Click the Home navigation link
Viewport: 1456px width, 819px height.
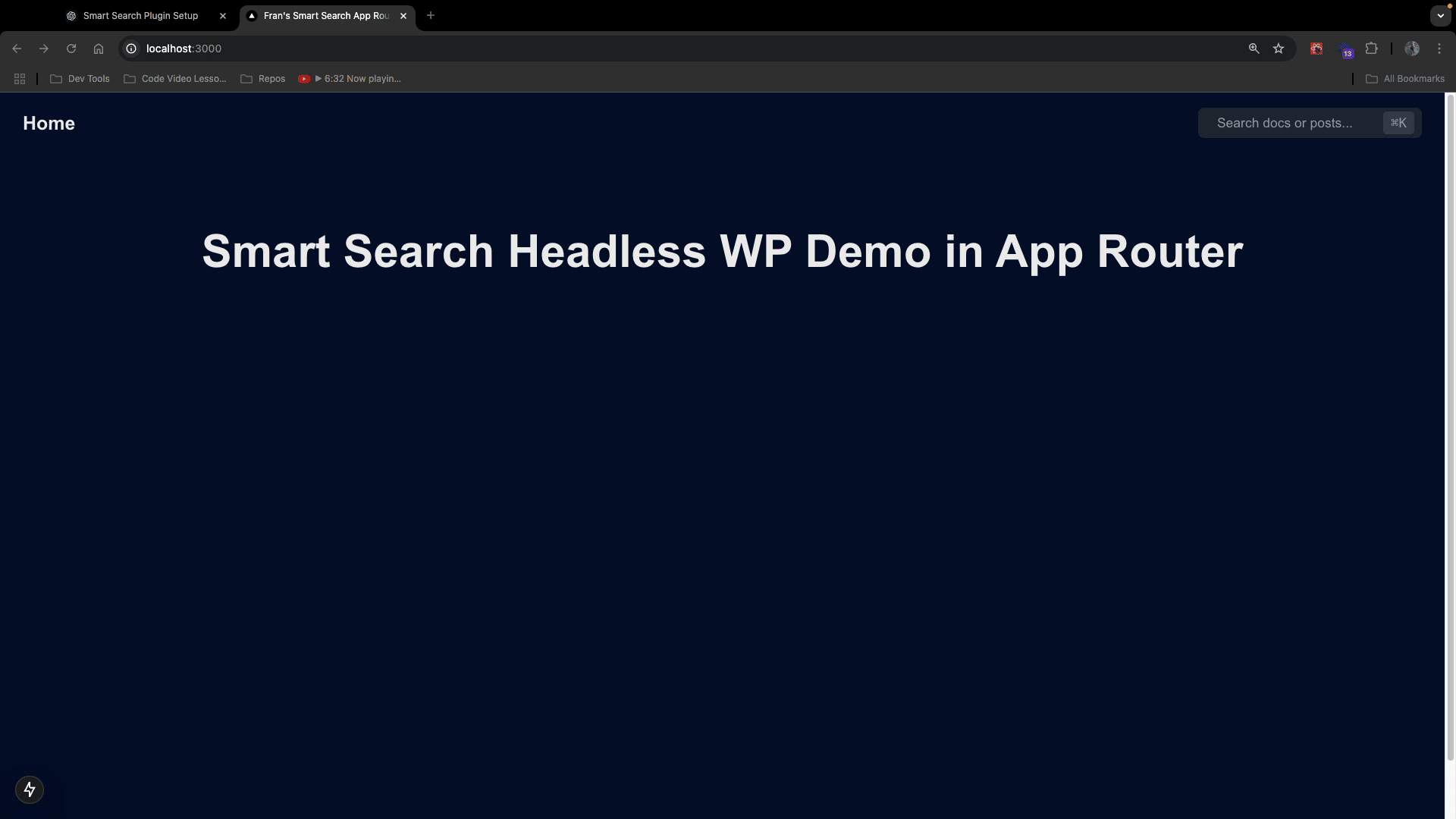(49, 124)
